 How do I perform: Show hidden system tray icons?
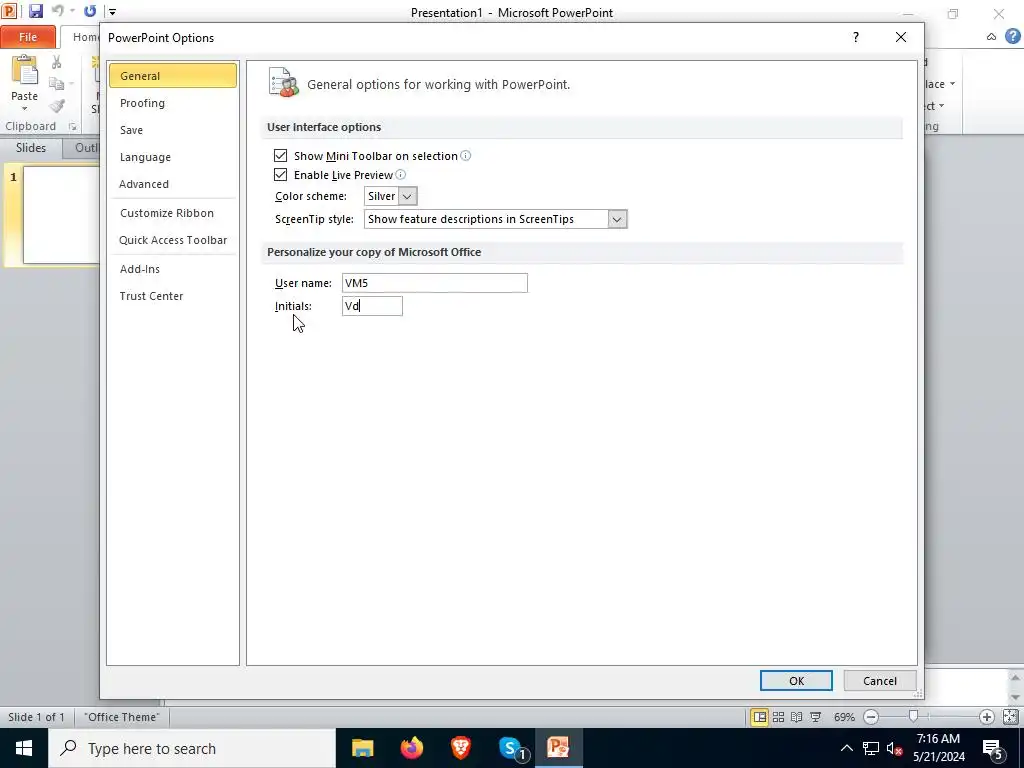[x=846, y=748]
